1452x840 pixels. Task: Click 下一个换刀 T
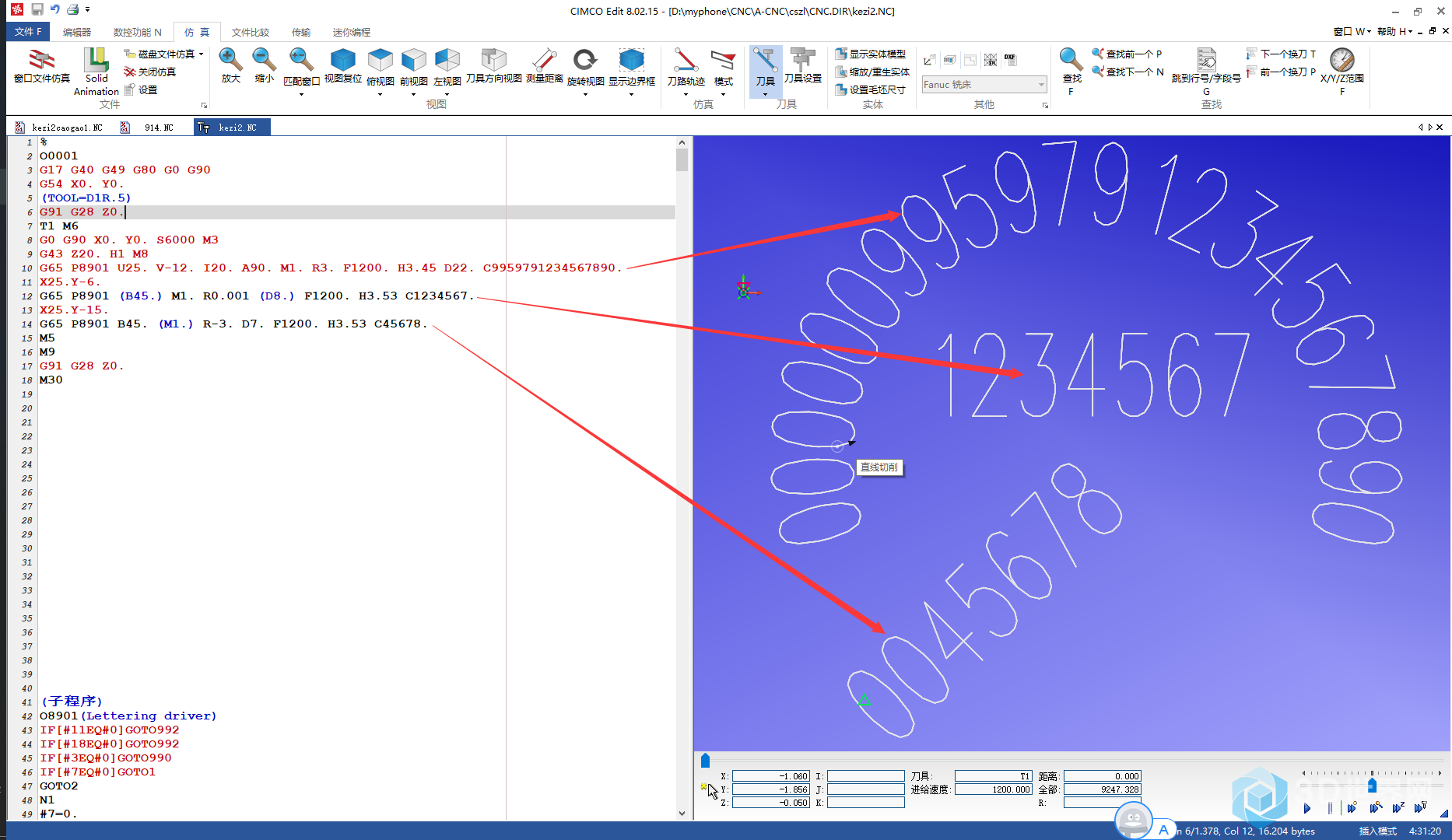1281,54
